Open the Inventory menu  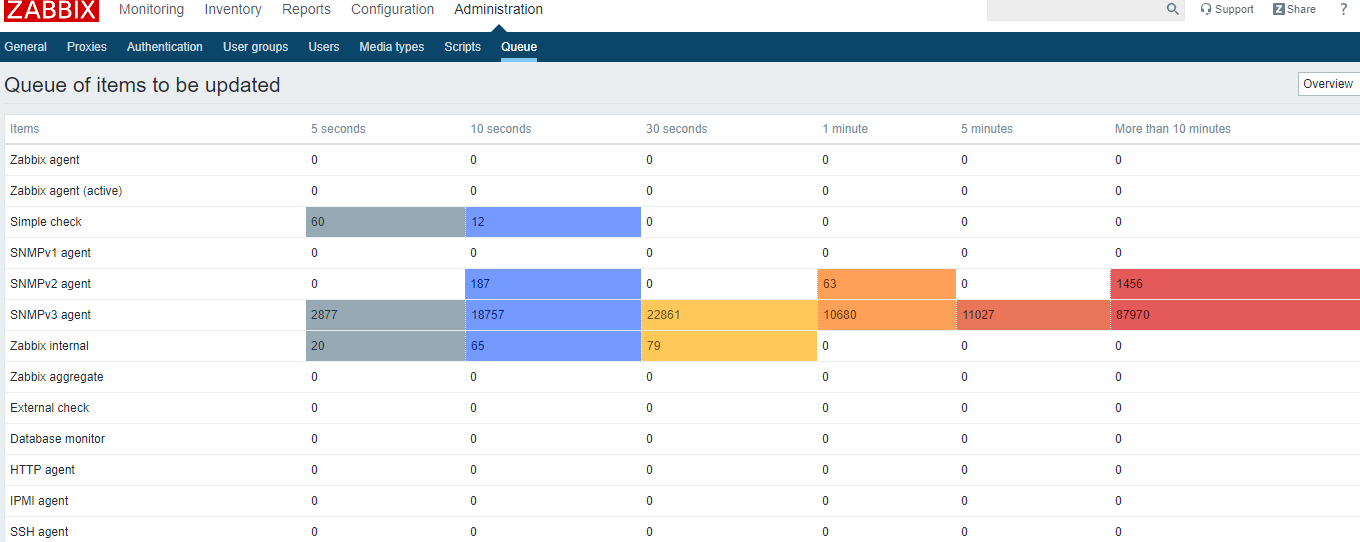pos(233,9)
